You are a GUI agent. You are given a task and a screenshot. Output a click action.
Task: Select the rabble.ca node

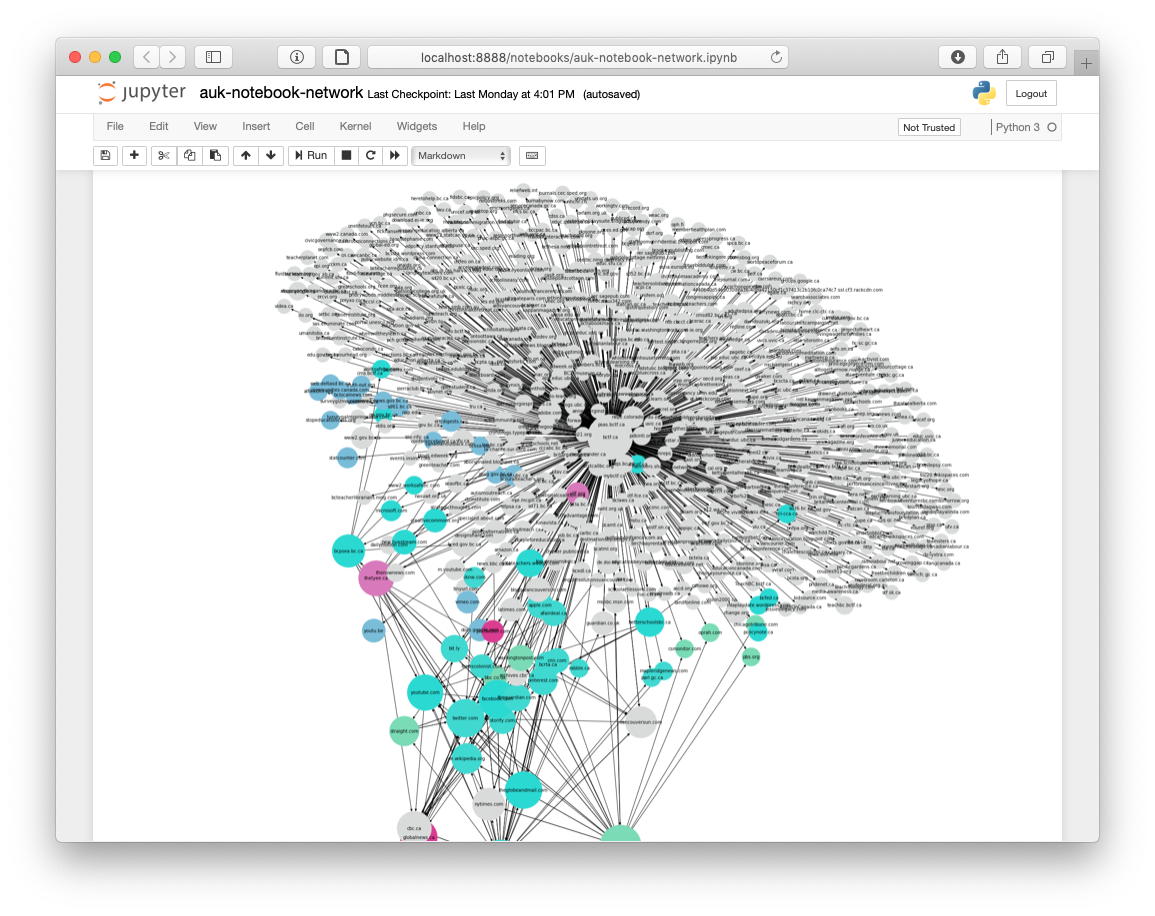pyautogui.click(x=579, y=669)
